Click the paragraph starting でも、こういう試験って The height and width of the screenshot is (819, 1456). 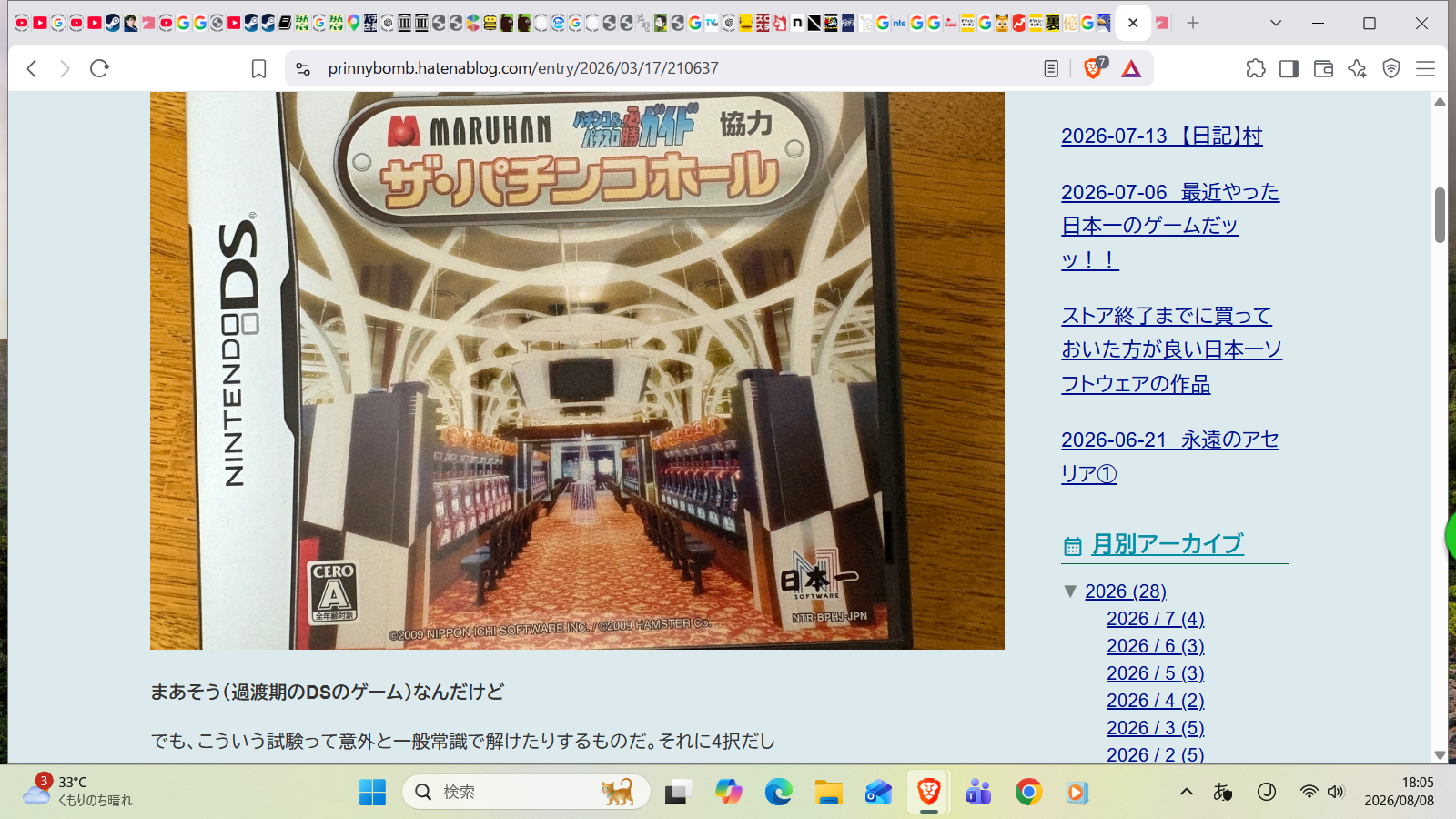pyautogui.click(x=463, y=742)
